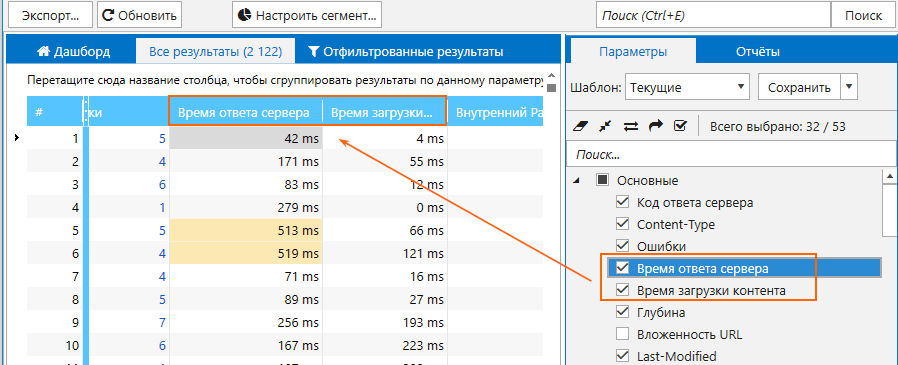The image size is (898, 365).
Task: Uncheck Время загрузки контента checkbox
Action: (x=622, y=290)
